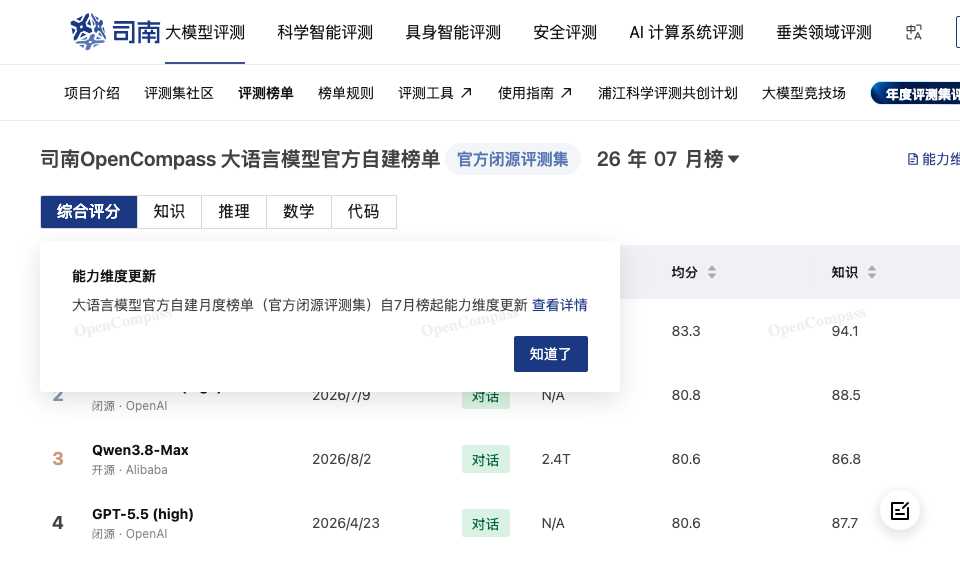Click 查看详情 link in the popup
This screenshot has height=570, width=960.
point(560,305)
